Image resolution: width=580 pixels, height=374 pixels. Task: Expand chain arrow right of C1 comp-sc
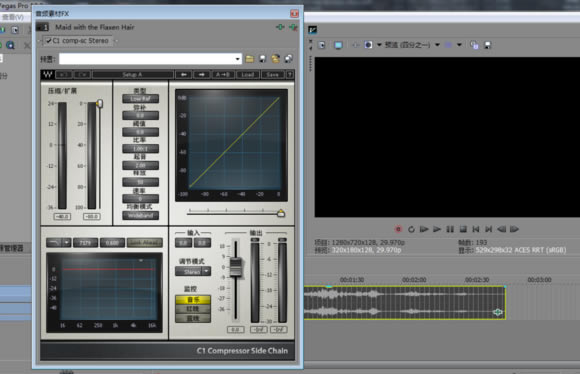[115, 41]
